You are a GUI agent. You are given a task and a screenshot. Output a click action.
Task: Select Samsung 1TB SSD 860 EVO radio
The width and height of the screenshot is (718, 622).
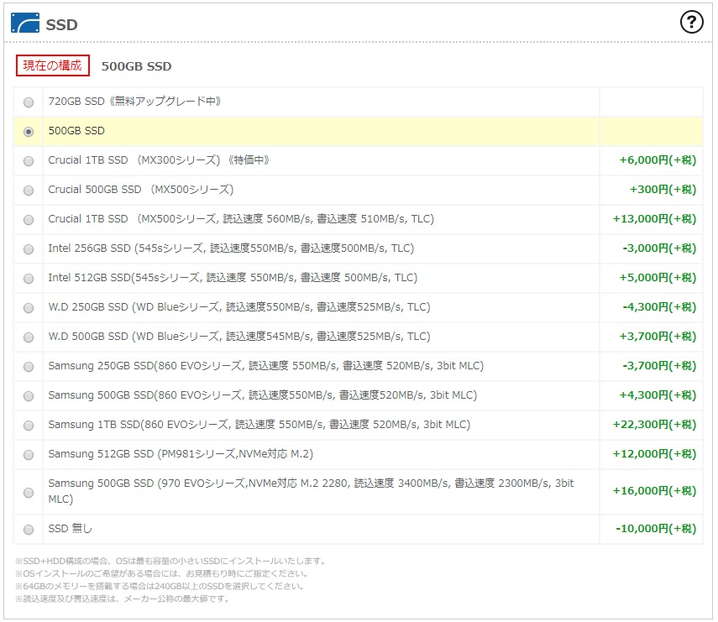coord(28,425)
